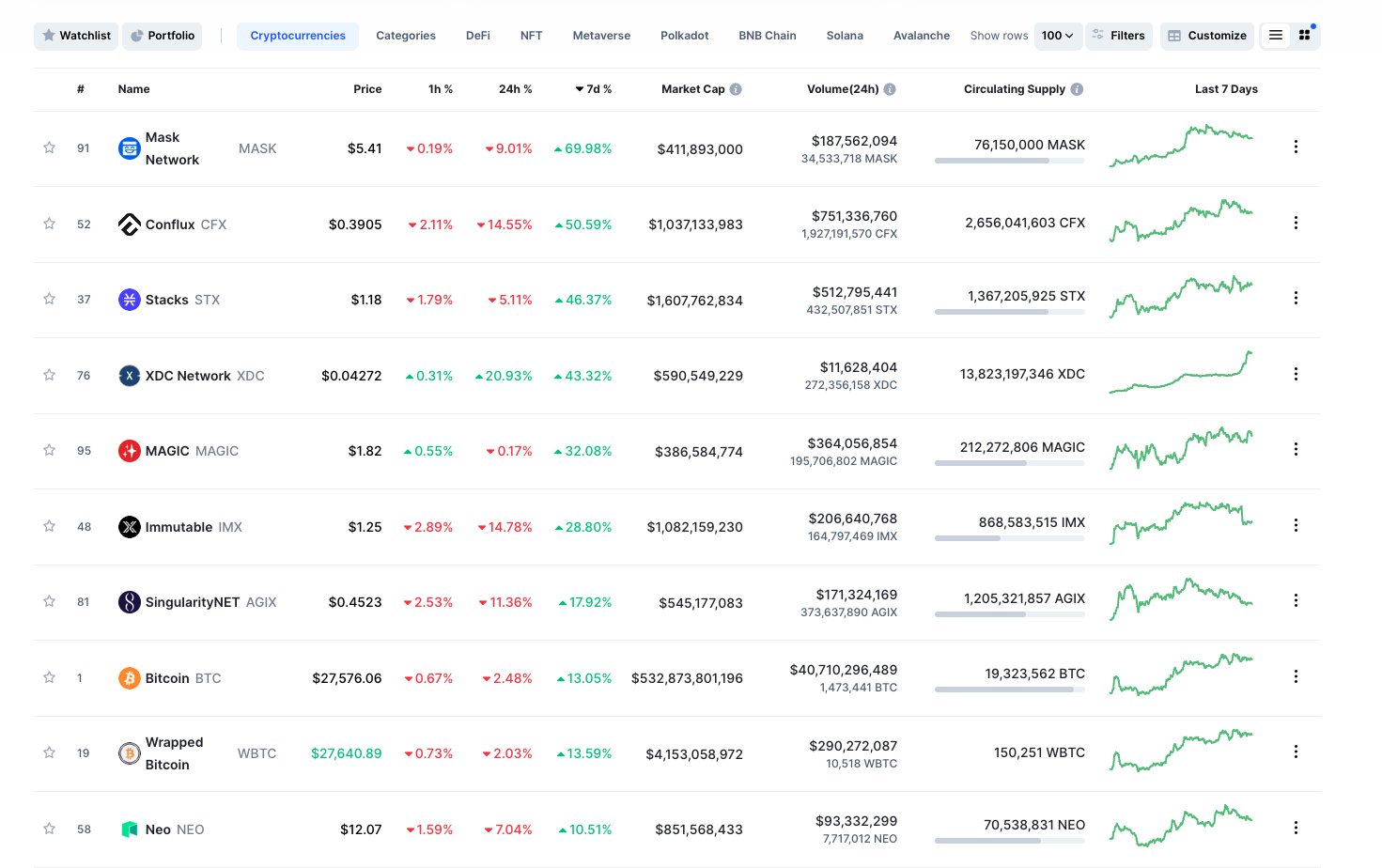Click the Mask Network coin logo
The image size is (1382, 868).
(130, 148)
